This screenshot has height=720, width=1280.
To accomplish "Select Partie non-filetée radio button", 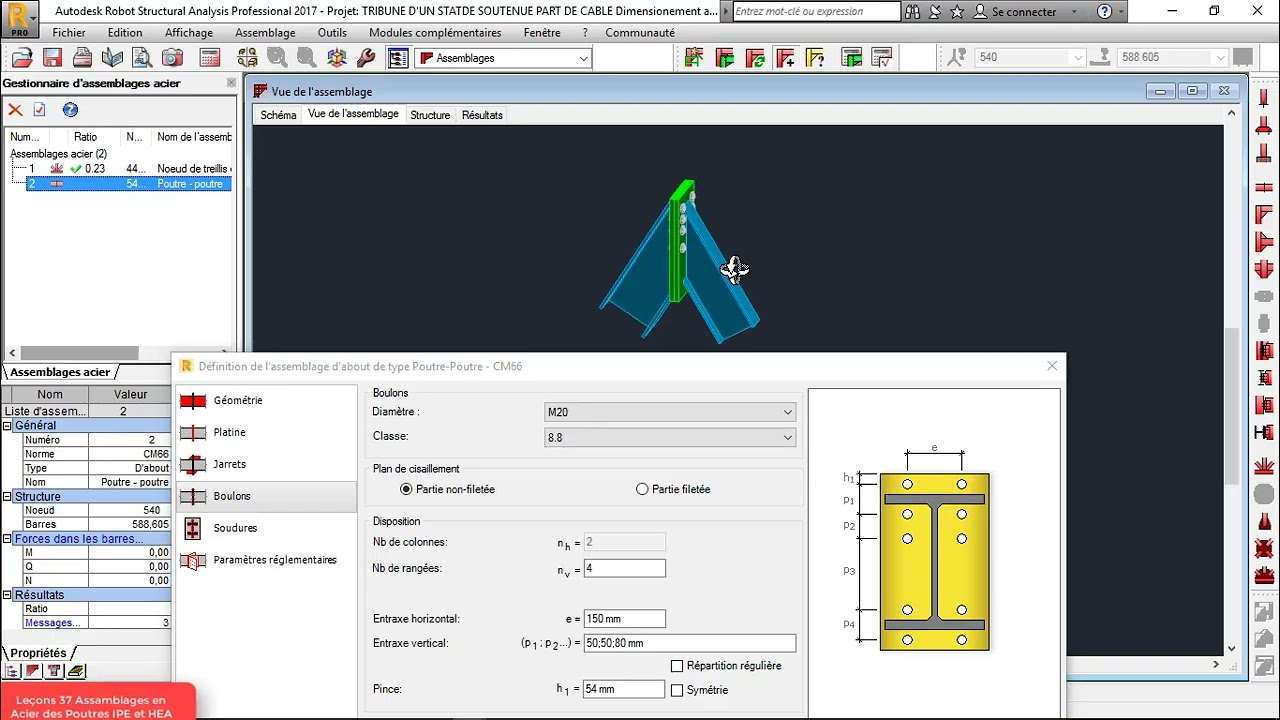I will coord(406,489).
